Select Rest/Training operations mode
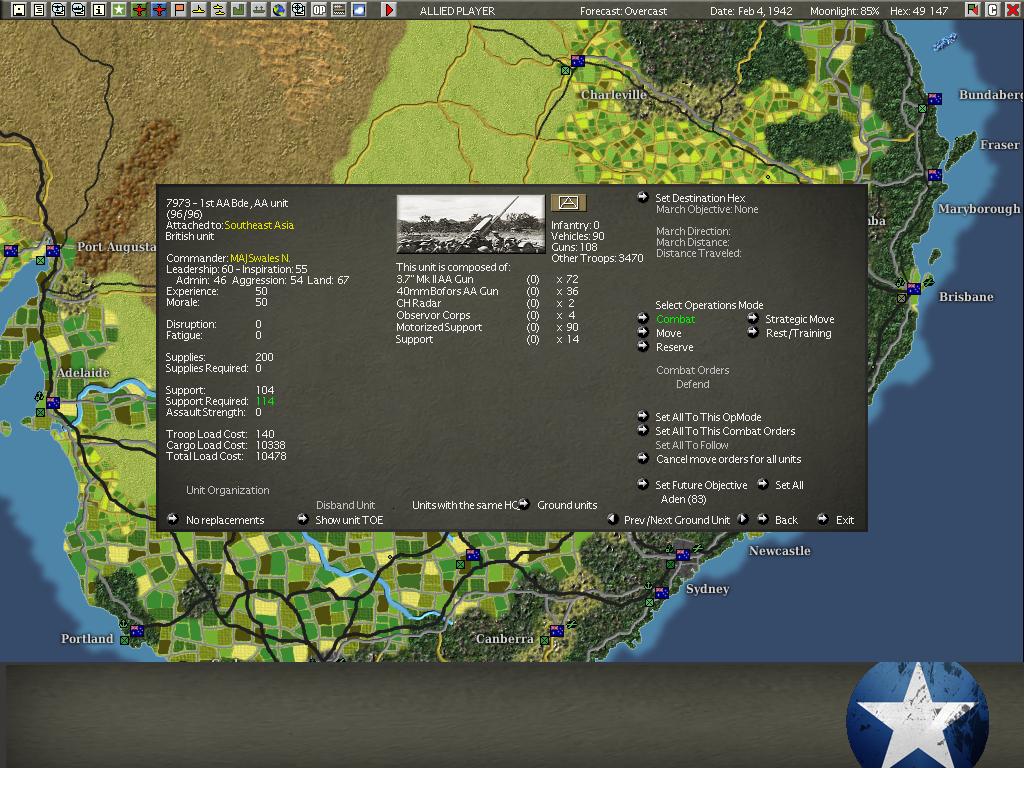1024x786 pixels. pos(799,333)
